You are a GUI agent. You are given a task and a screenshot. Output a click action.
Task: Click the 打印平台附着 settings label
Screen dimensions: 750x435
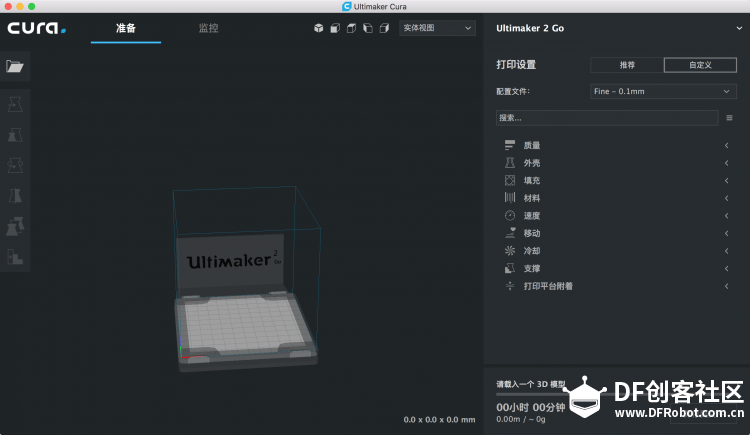click(548, 286)
